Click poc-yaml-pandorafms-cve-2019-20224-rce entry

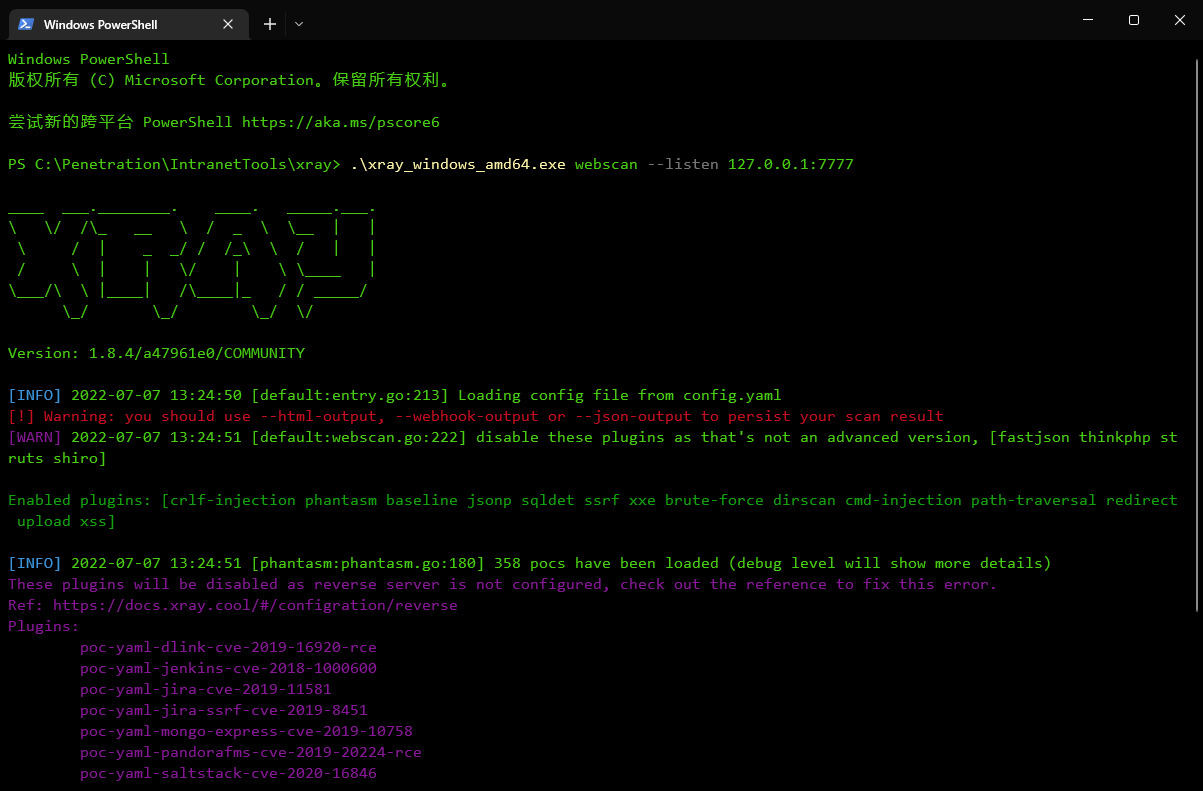point(251,752)
